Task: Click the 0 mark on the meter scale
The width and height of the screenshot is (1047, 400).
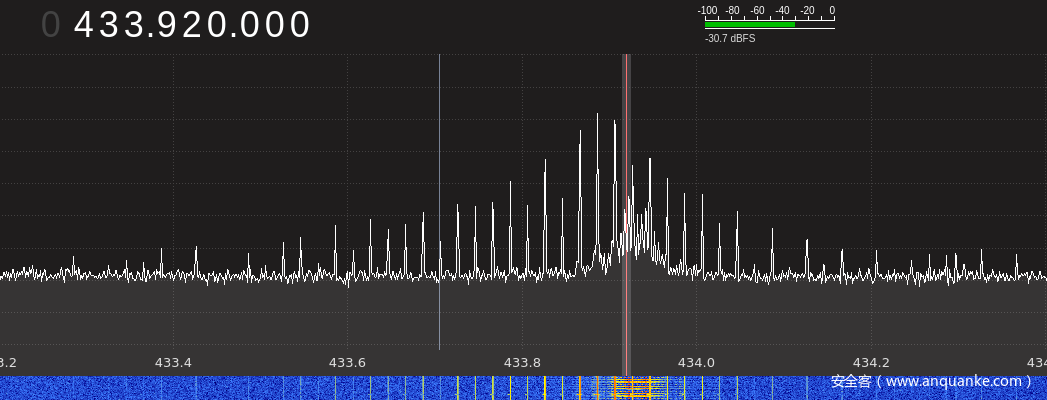Action: 832,11
